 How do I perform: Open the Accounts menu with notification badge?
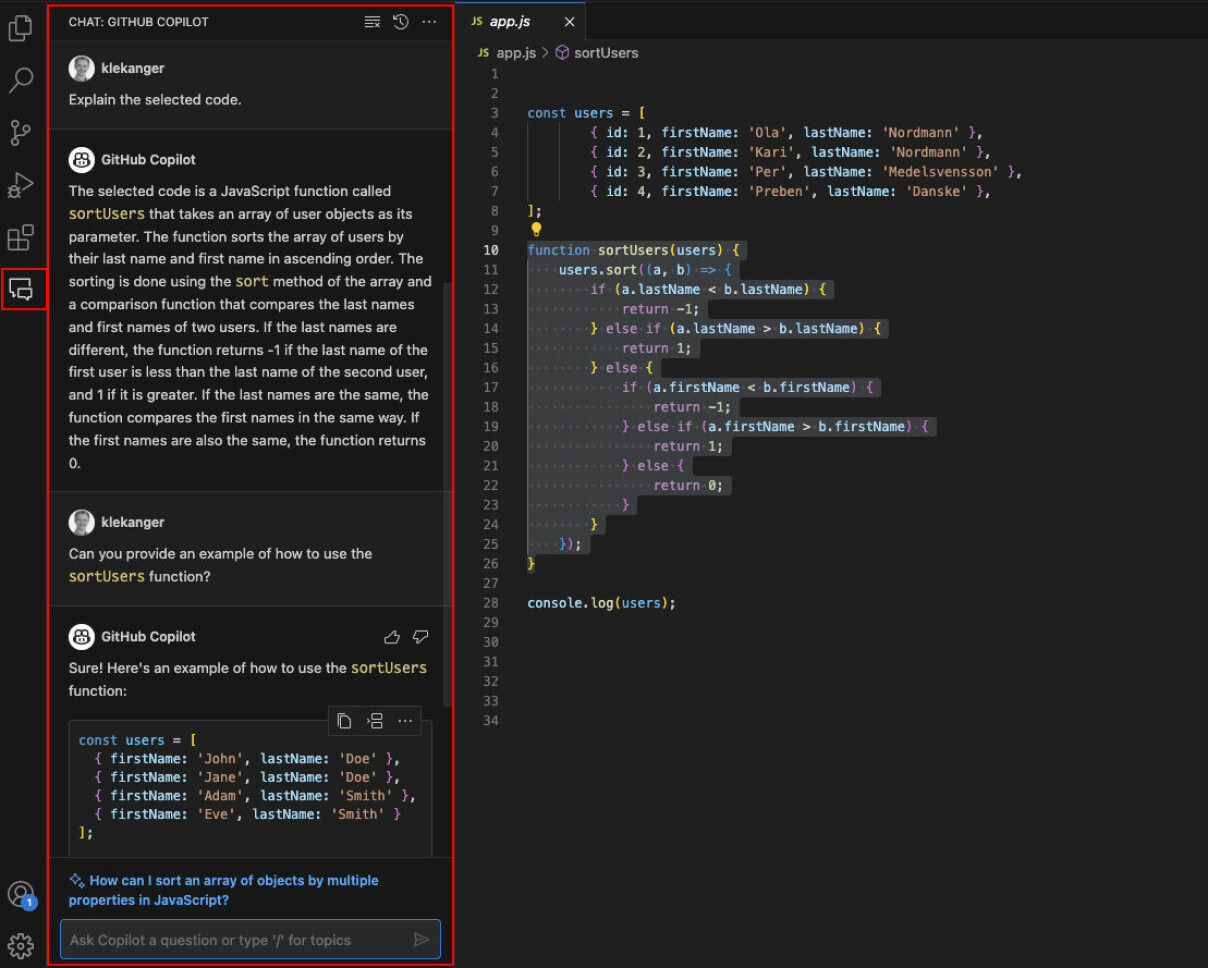(x=20, y=894)
